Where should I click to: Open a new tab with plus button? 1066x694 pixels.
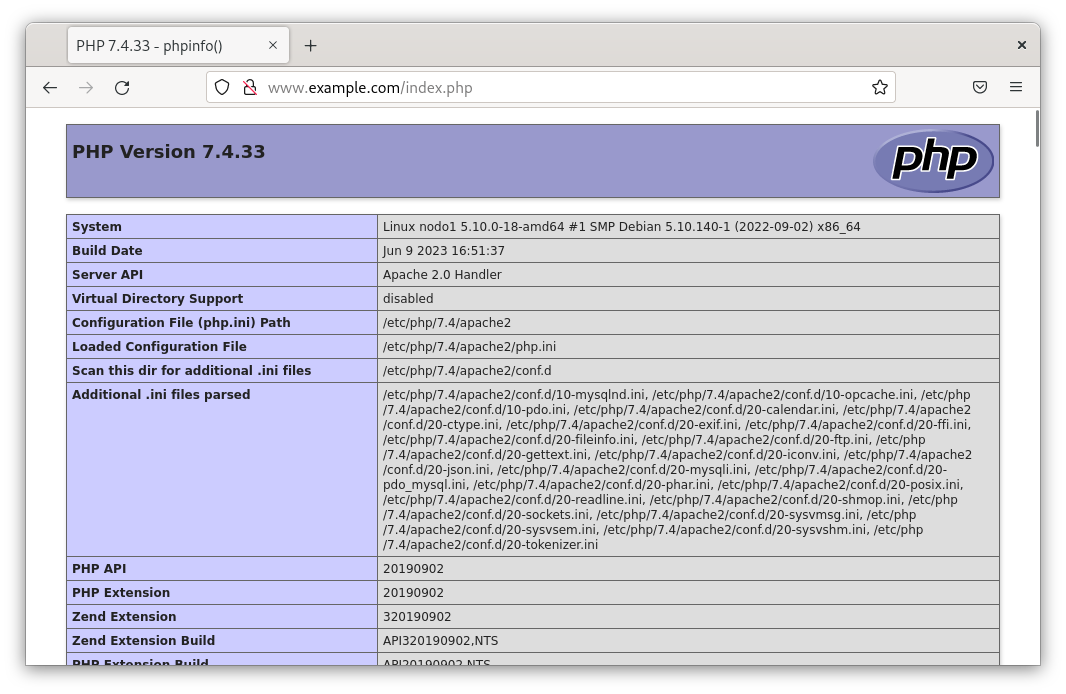point(310,46)
